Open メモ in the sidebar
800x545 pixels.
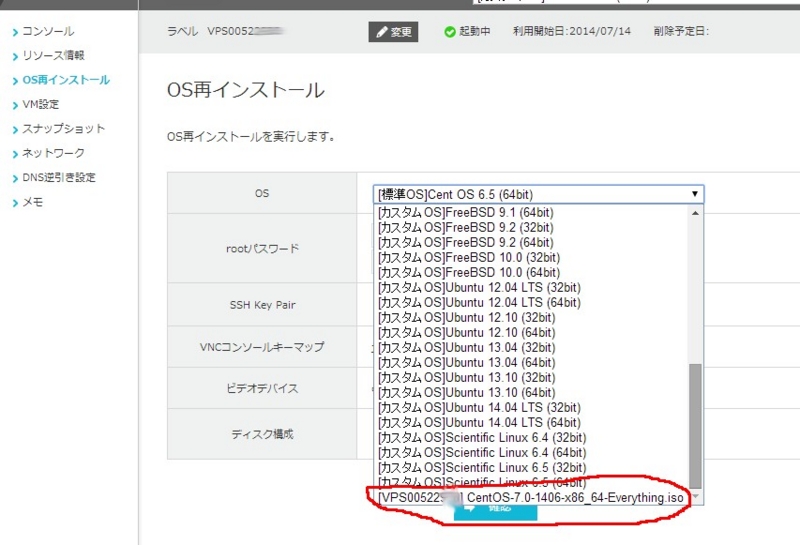(32, 202)
